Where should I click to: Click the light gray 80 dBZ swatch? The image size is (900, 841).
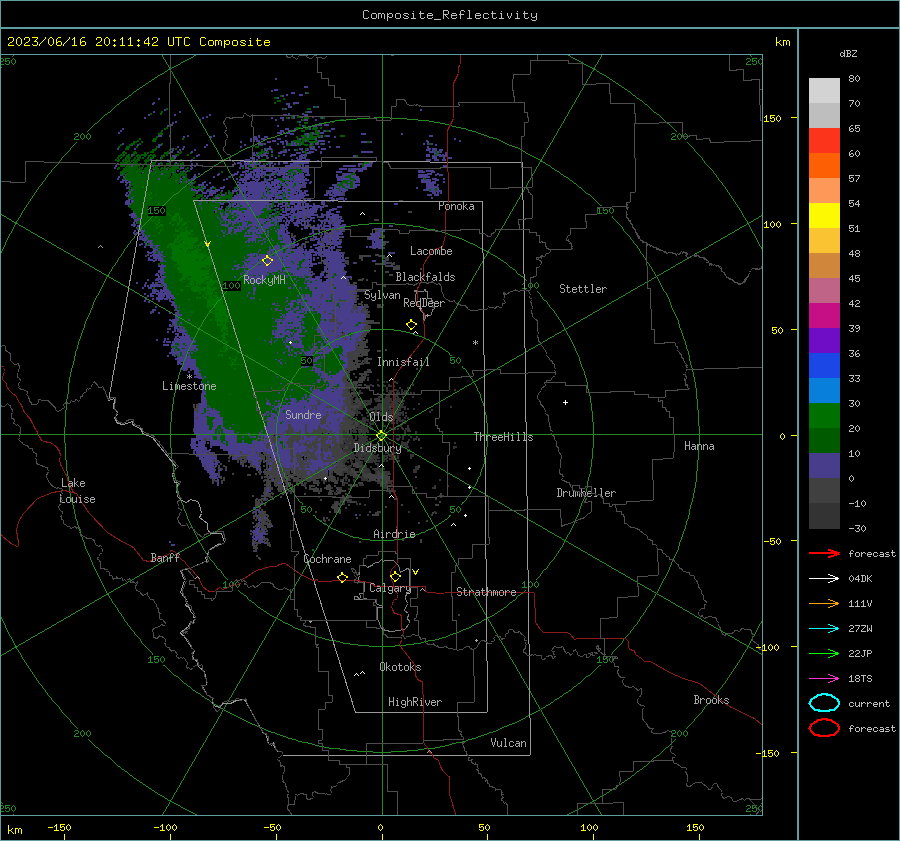(824, 91)
